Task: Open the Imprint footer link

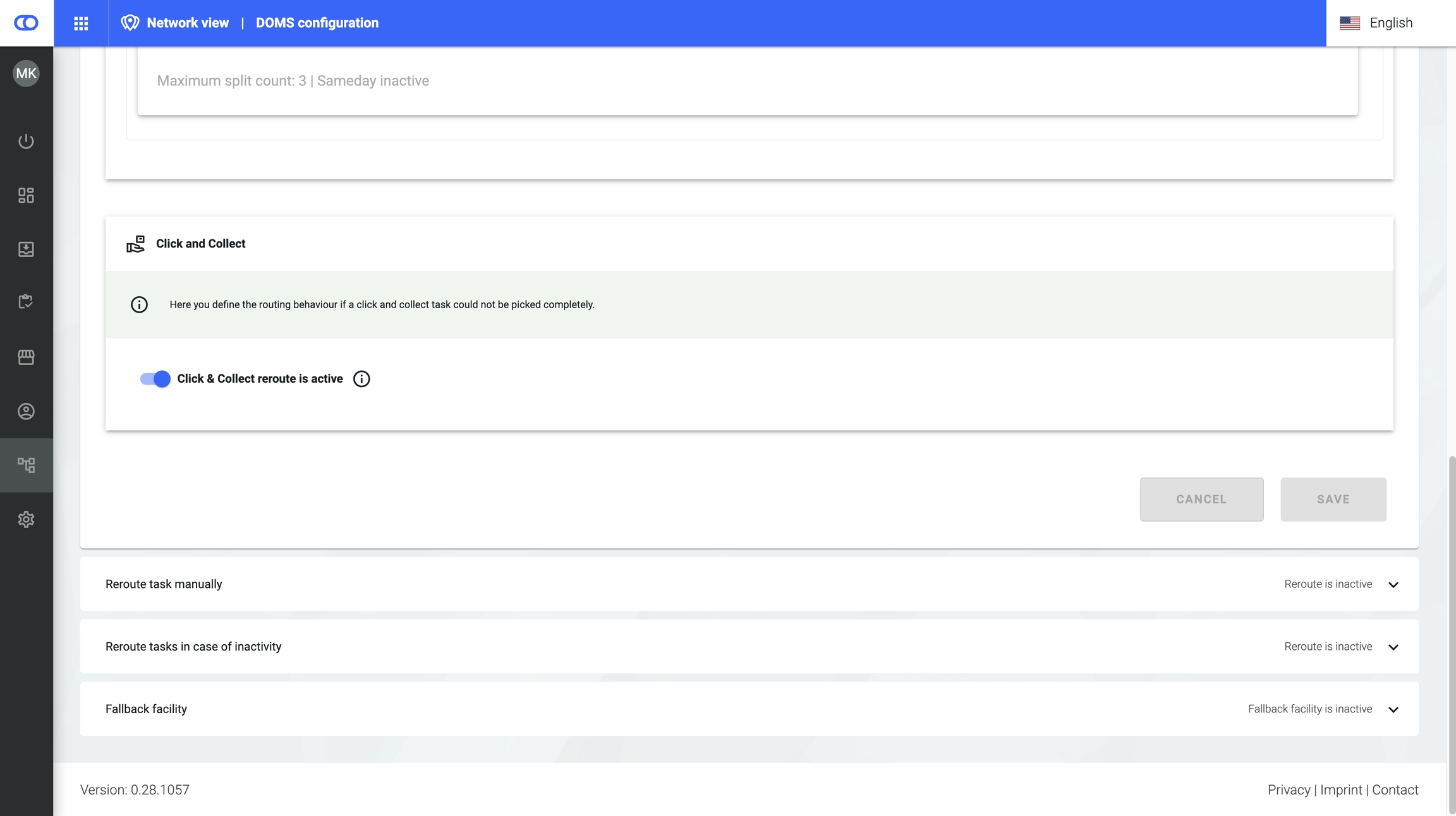Action: click(1341, 790)
